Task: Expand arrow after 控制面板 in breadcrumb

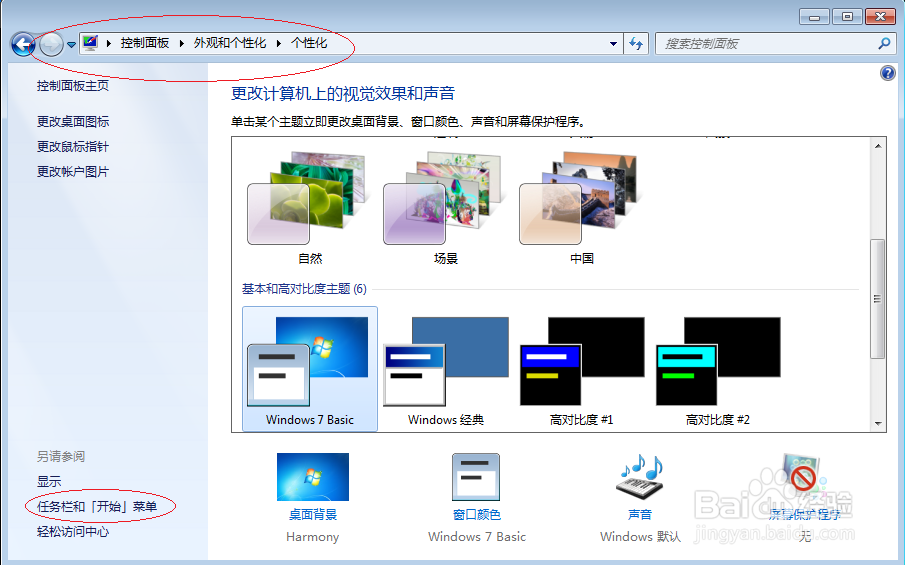Action: click(x=182, y=43)
